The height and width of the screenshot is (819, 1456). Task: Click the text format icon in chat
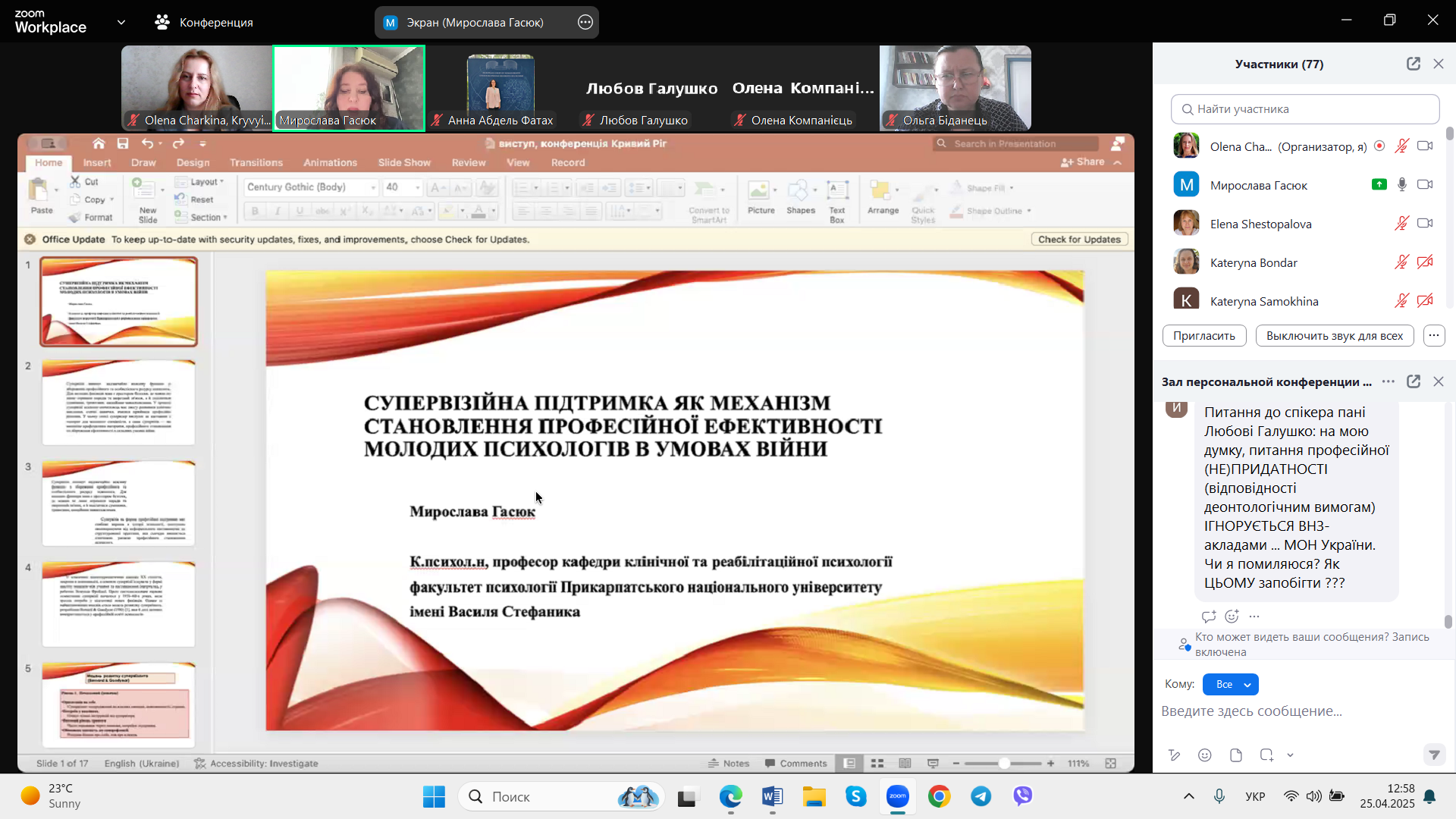click(1174, 755)
